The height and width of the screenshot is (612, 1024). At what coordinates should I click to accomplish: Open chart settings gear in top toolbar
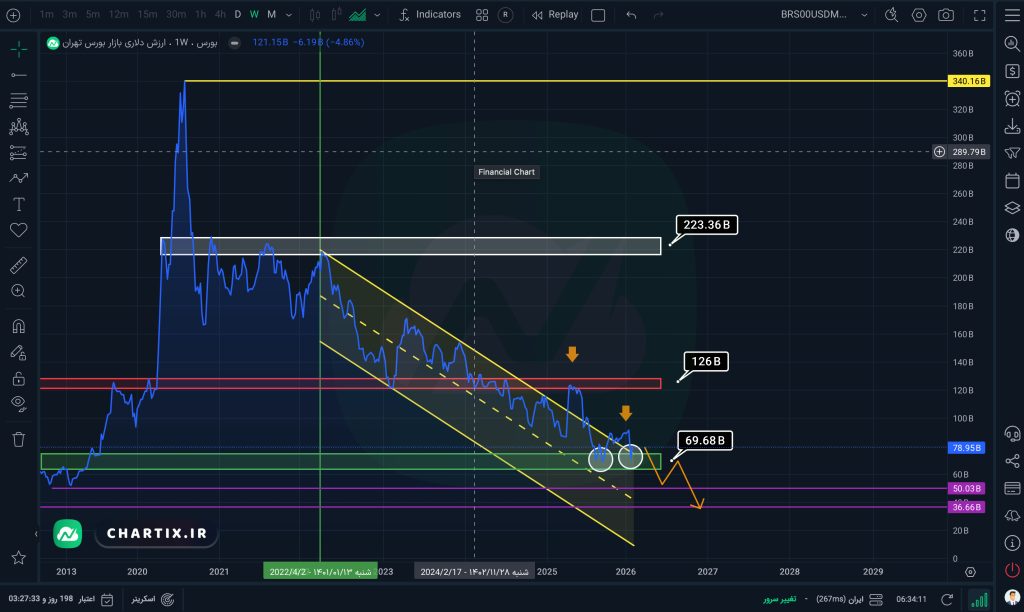pos(919,15)
